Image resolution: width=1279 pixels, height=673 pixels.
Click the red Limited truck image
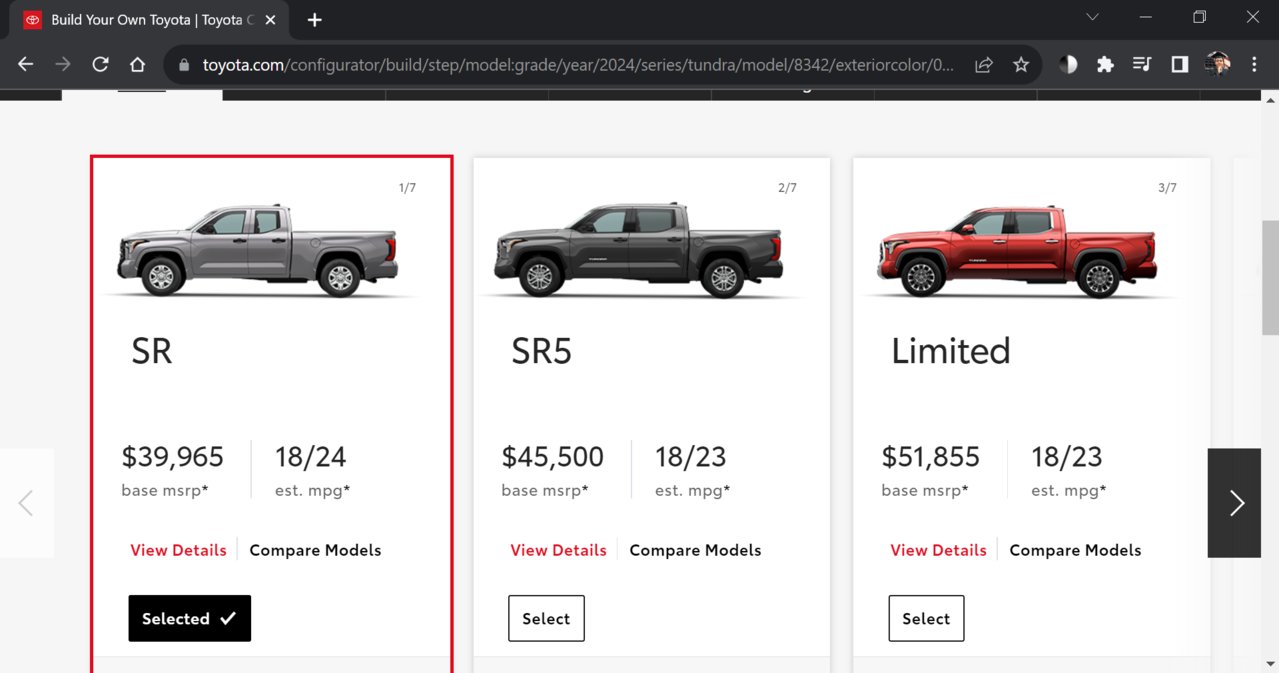tap(1018, 250)
